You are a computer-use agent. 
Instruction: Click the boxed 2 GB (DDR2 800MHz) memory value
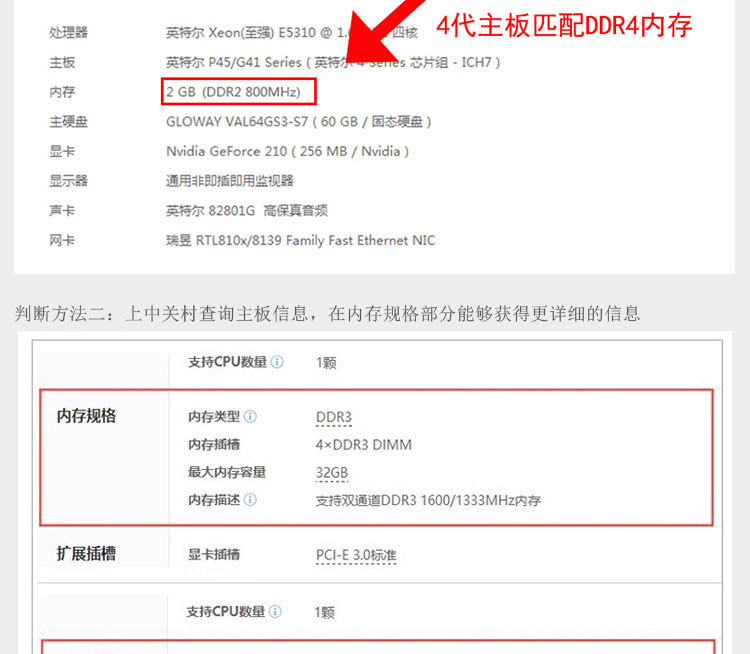239,91
